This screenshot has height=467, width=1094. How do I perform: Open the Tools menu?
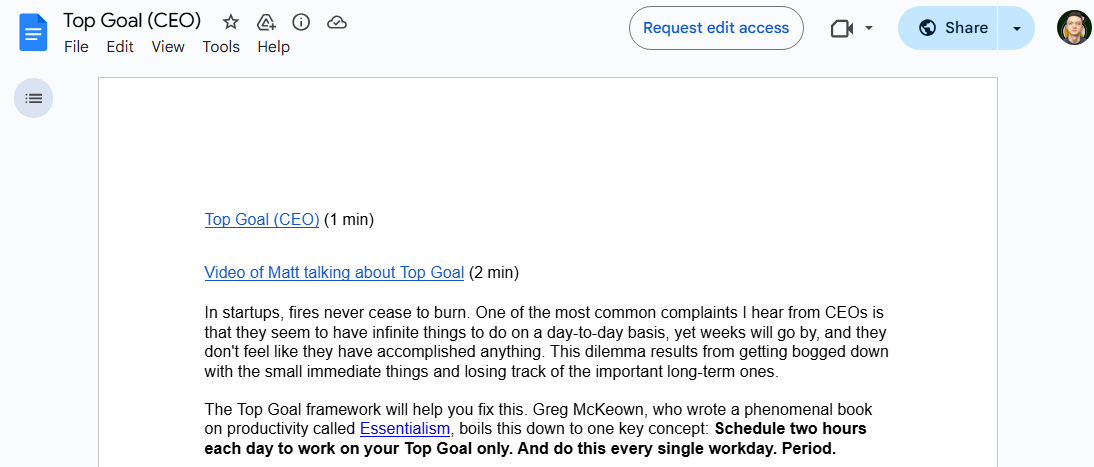pyautogui.click(x=221, y=47)
